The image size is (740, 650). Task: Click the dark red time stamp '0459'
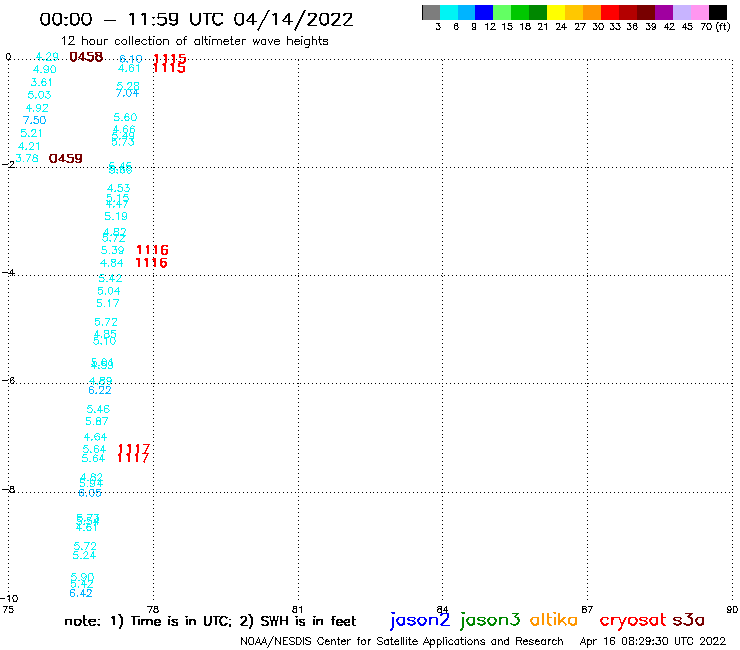(x=66, y=159)
